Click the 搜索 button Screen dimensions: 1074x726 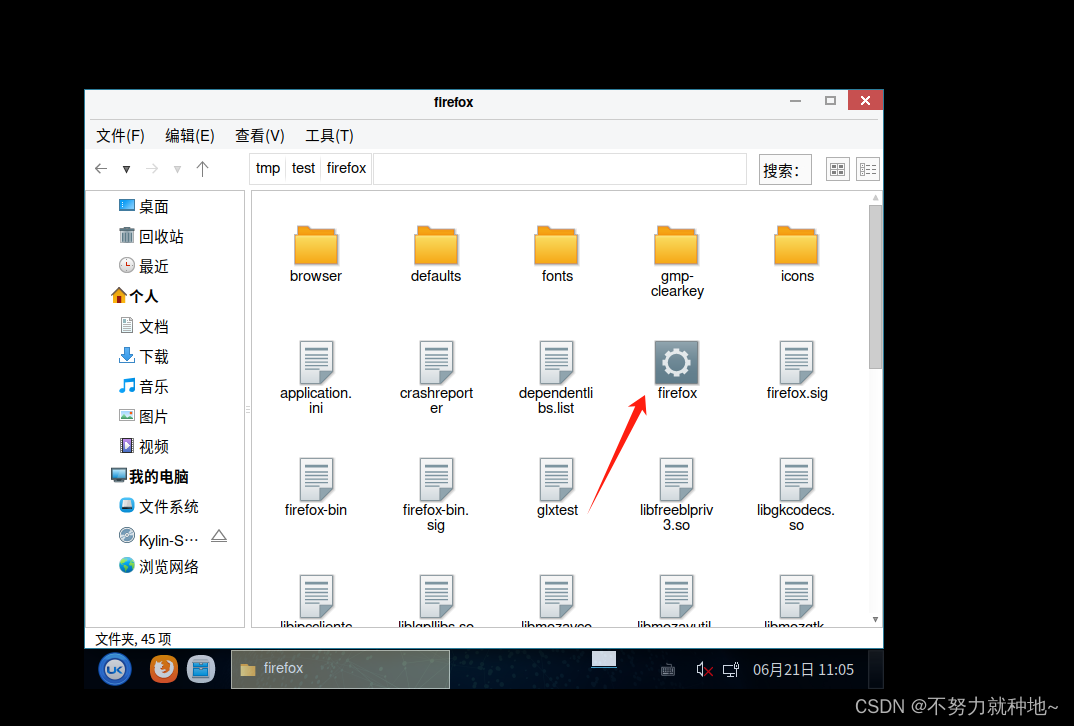[785, 170]
